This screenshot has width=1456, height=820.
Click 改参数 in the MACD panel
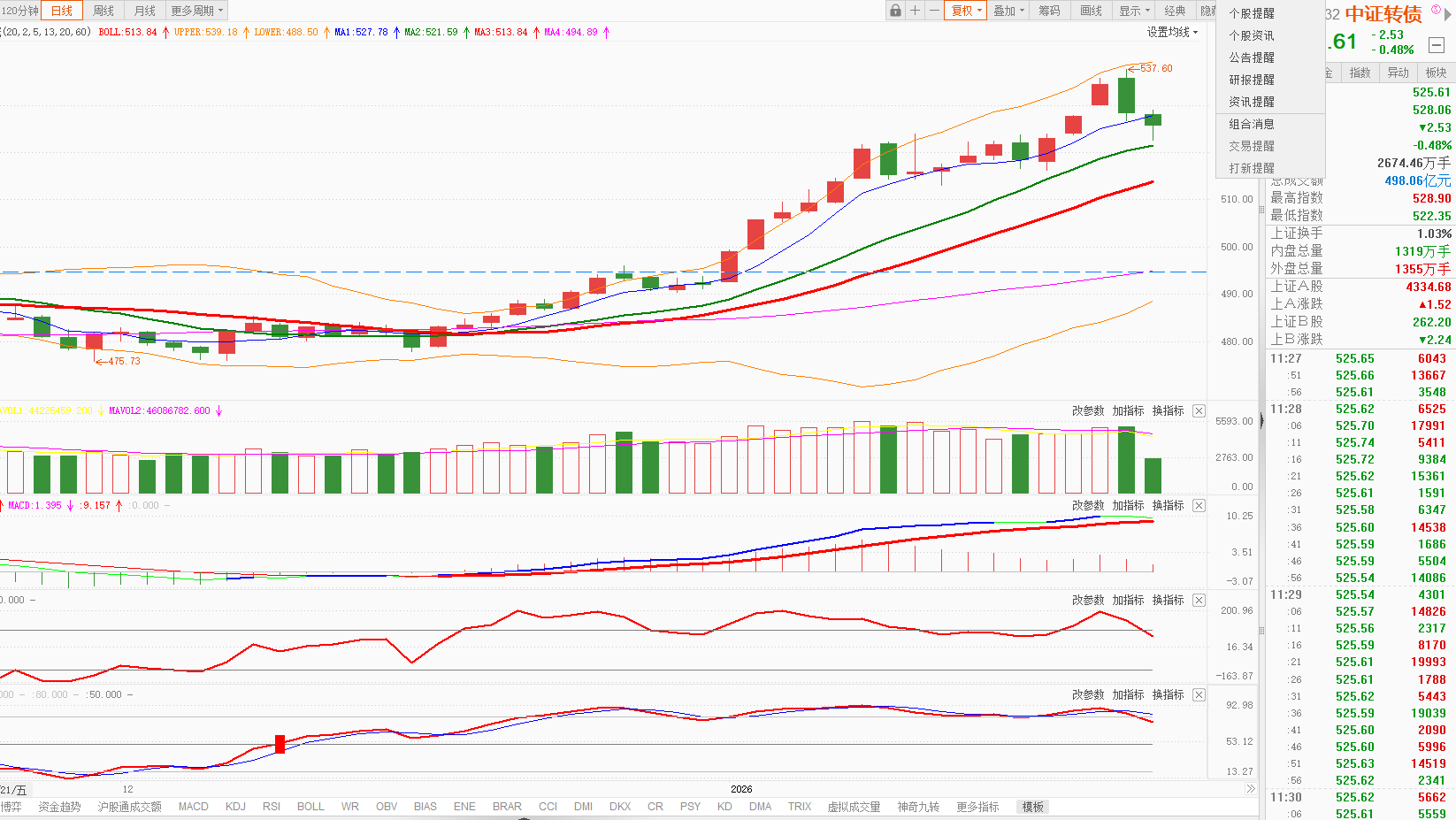tap(1088, 505)
